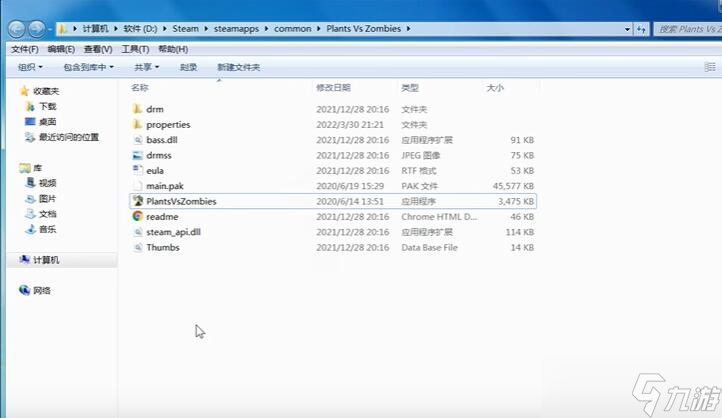Screen dimensions: 722x418
Task: Click the 视频 videos library icon
Action: (x=30, y=183)
